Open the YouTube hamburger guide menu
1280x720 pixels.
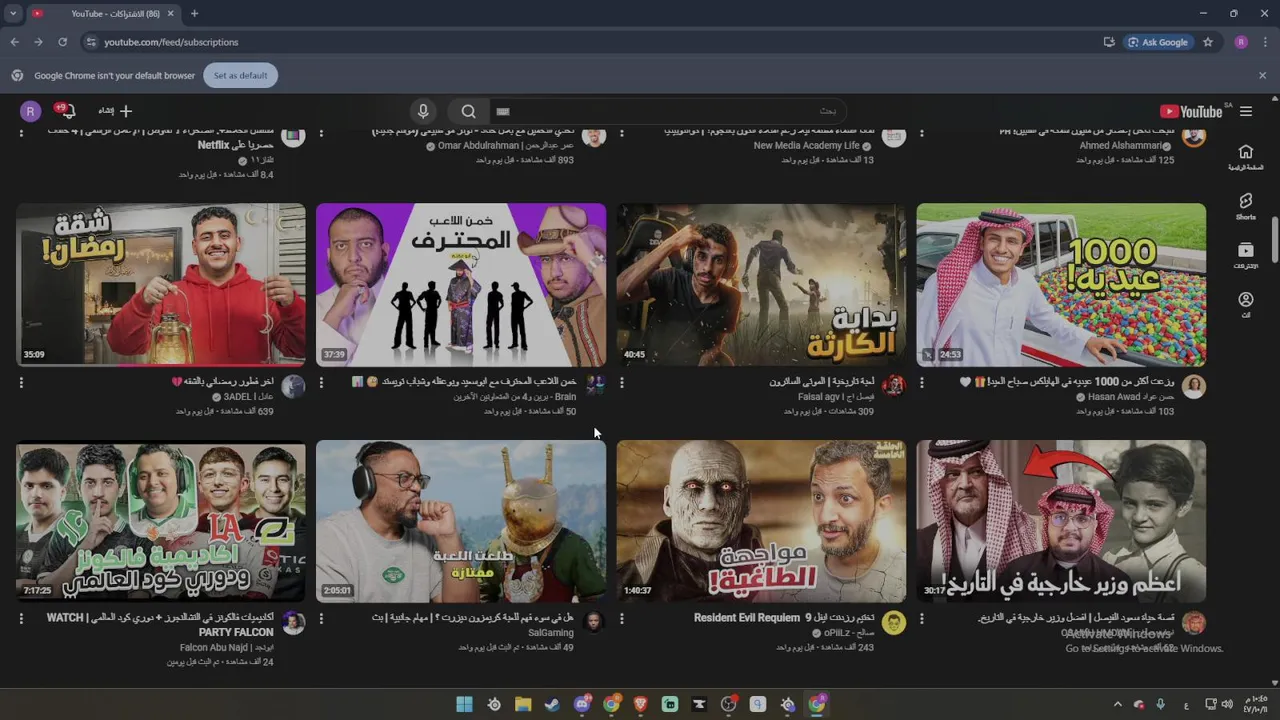click(x=1246, y=111)
